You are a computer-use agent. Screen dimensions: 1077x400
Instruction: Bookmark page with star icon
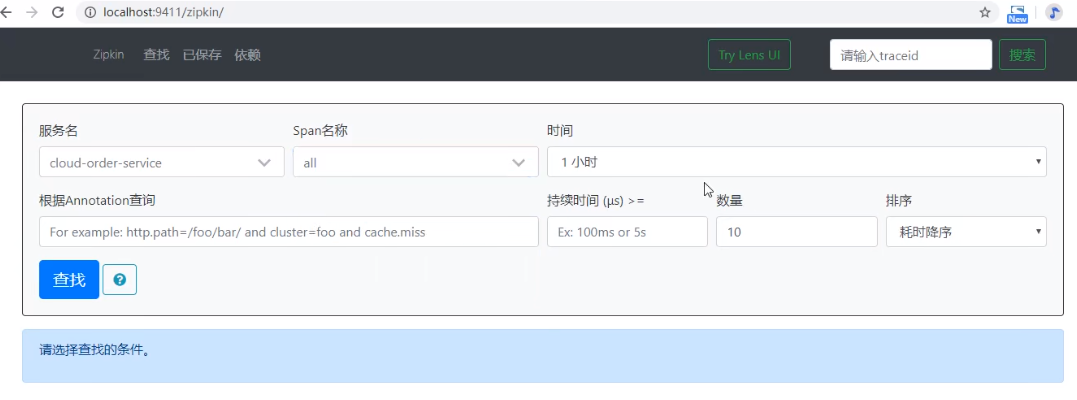click(x=985, y=13)
